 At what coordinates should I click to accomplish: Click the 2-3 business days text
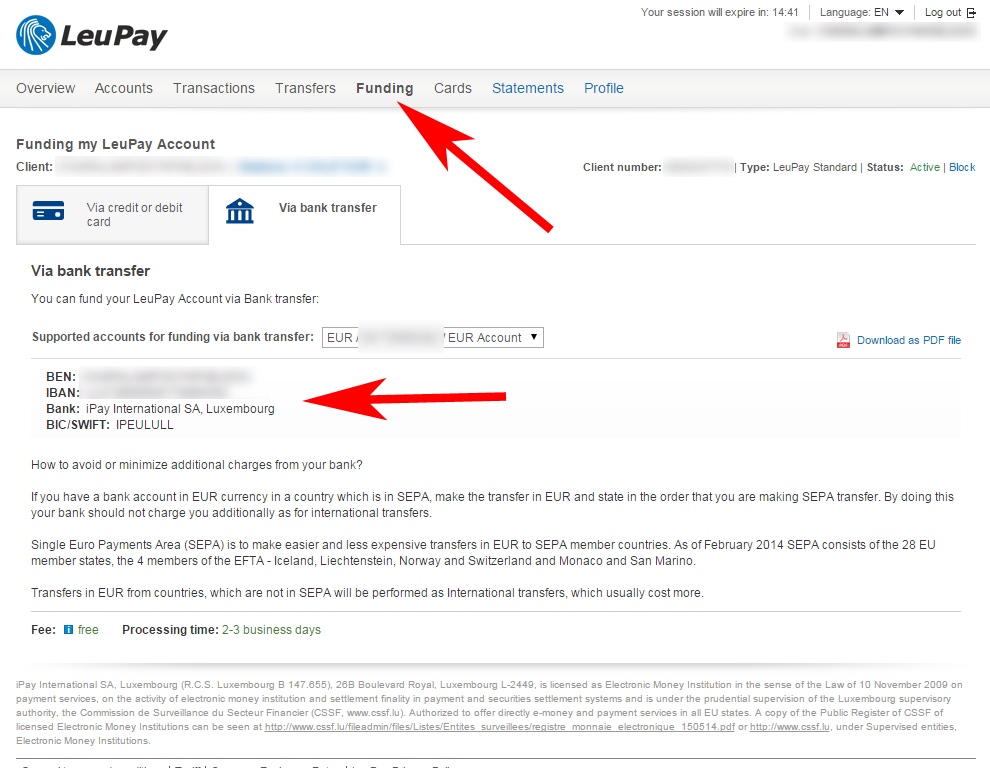click(x=271, y=630)
